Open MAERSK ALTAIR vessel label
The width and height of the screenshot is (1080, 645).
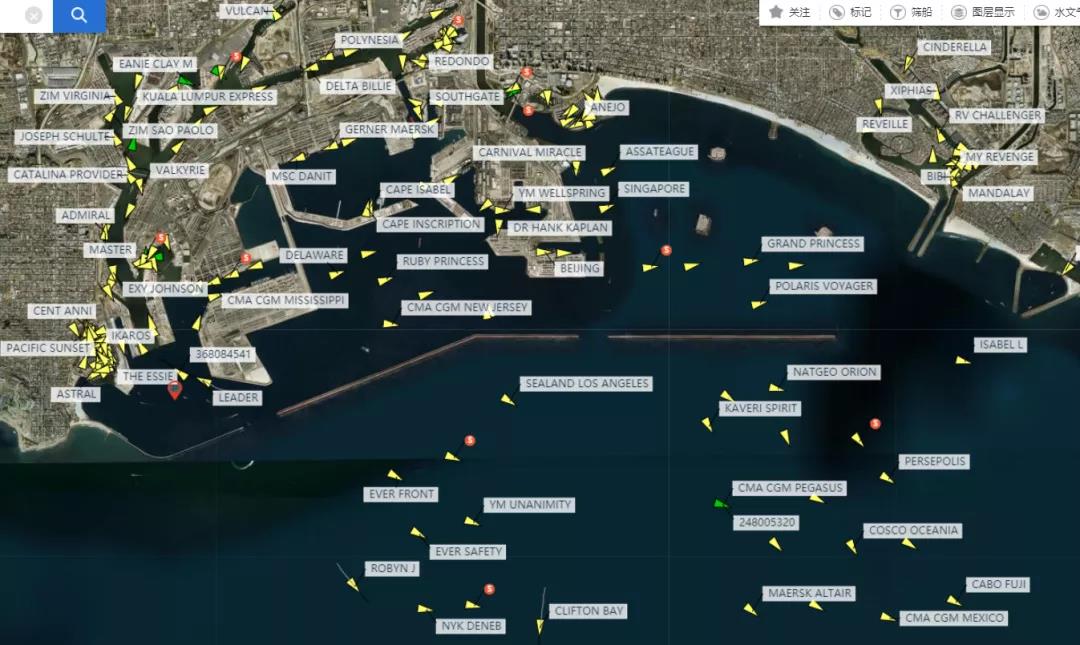809,594
